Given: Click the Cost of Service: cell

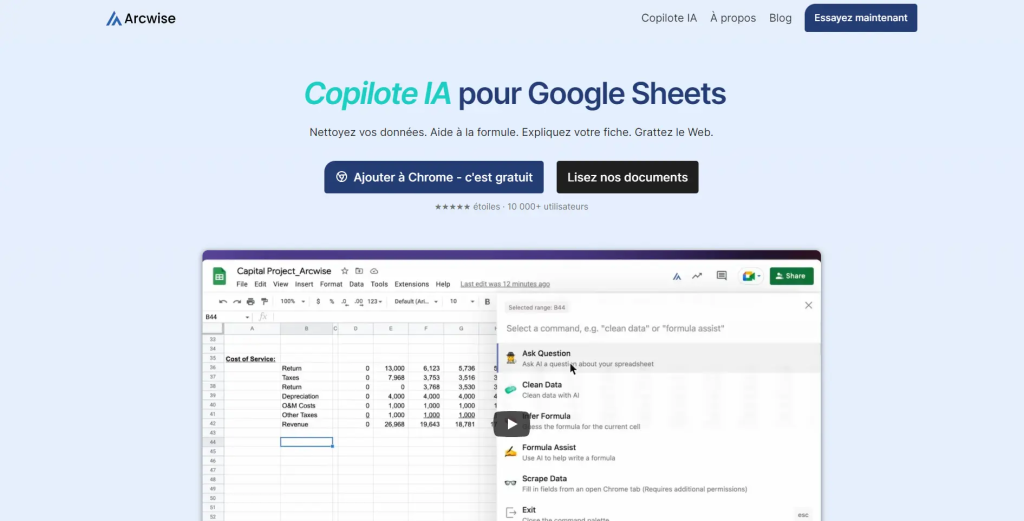Looking at the screenshot, I should pyautogui.click(x=251, y=358).
